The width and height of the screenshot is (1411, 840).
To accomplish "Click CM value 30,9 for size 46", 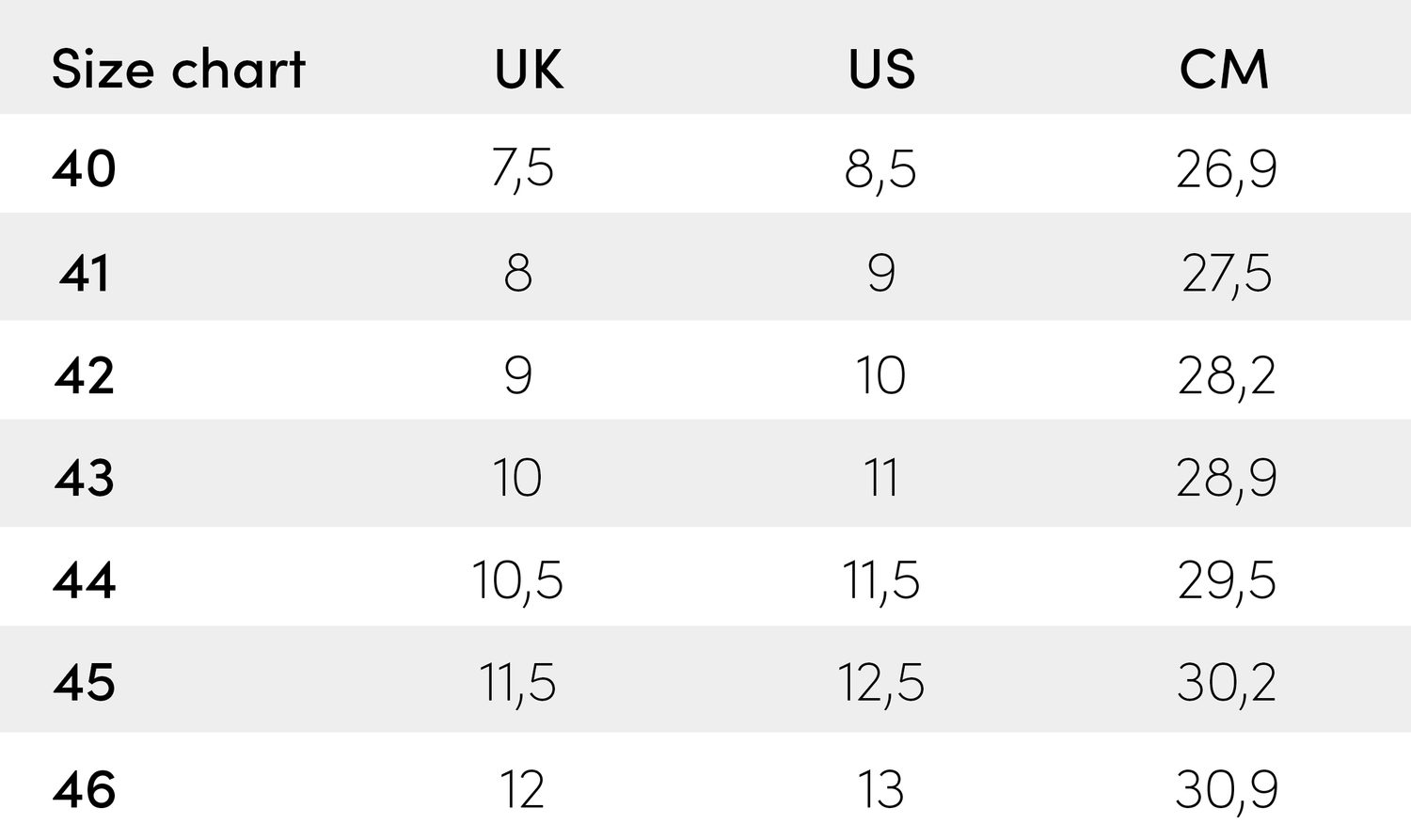I will (x=1227, y=788).
